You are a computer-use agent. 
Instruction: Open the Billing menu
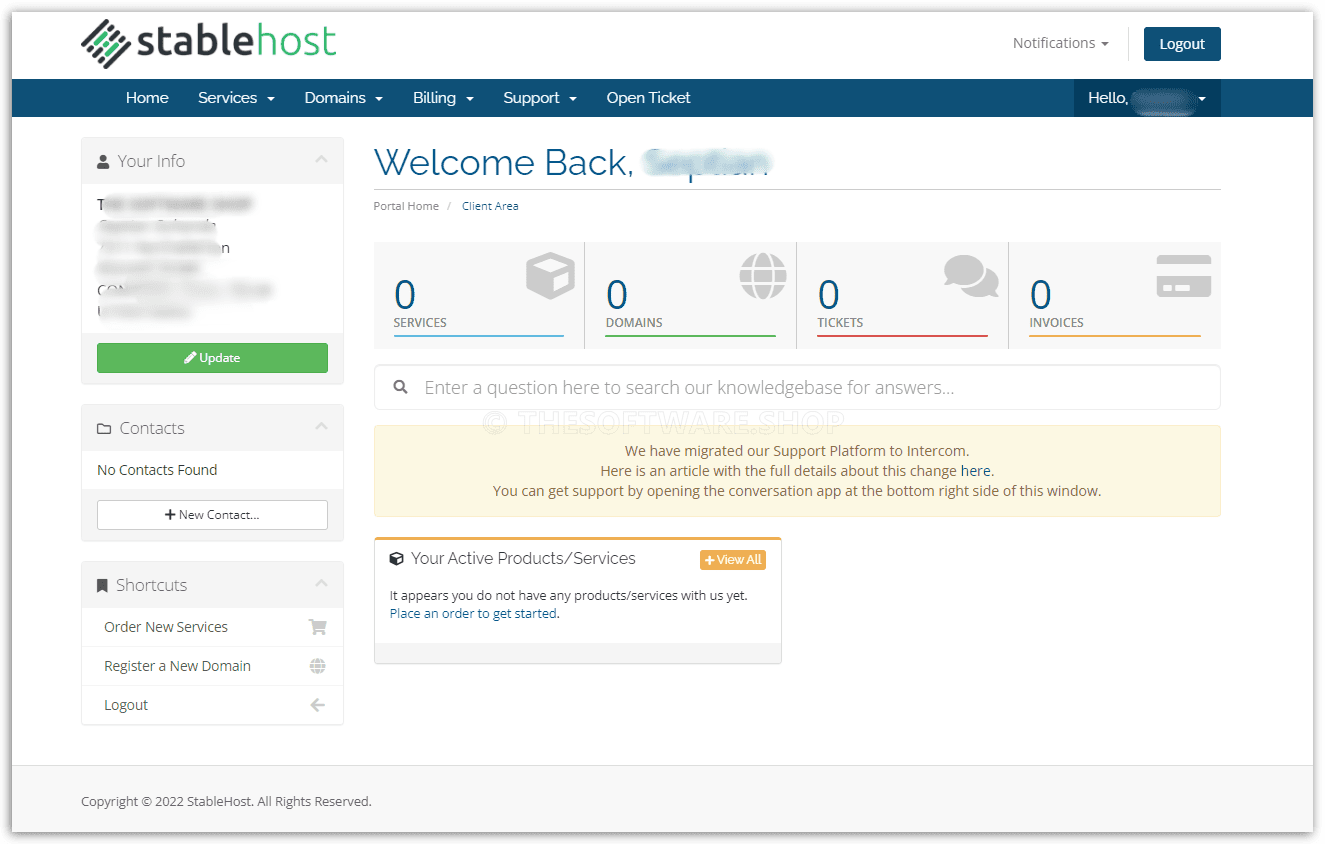pos(443,98)
